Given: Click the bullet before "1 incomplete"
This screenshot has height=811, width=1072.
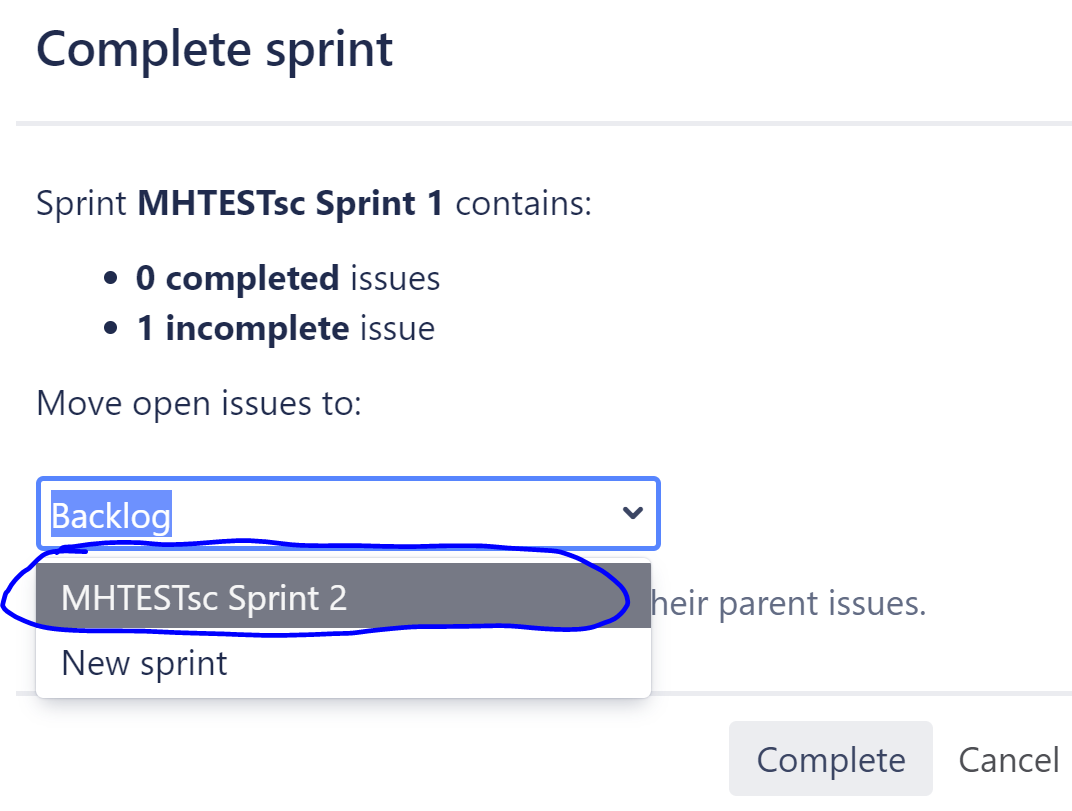Looking at the screenshot, I should 112,329.
